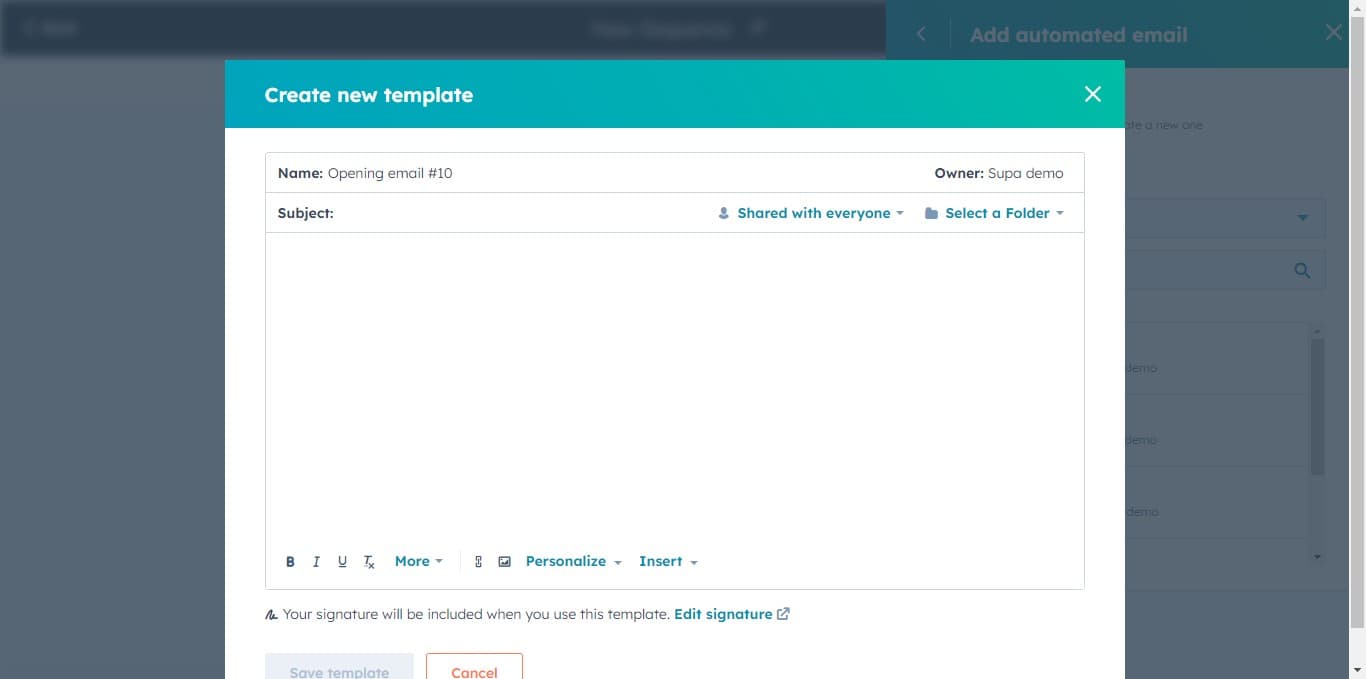Toggle underline formatting
Screen dimensions: 1366x679
click(x=342, y=561)
